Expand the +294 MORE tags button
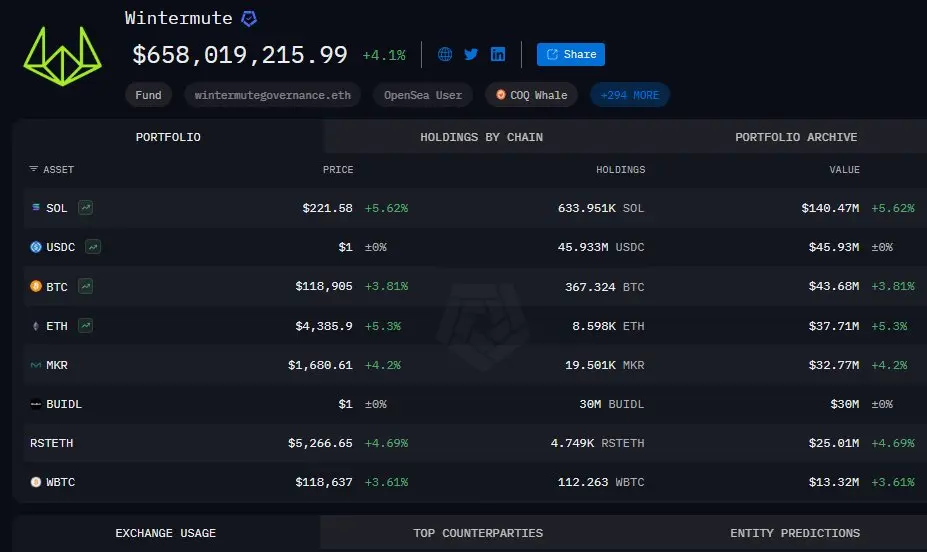The width and height of the screenshot is (927, 552). point(630,95)
